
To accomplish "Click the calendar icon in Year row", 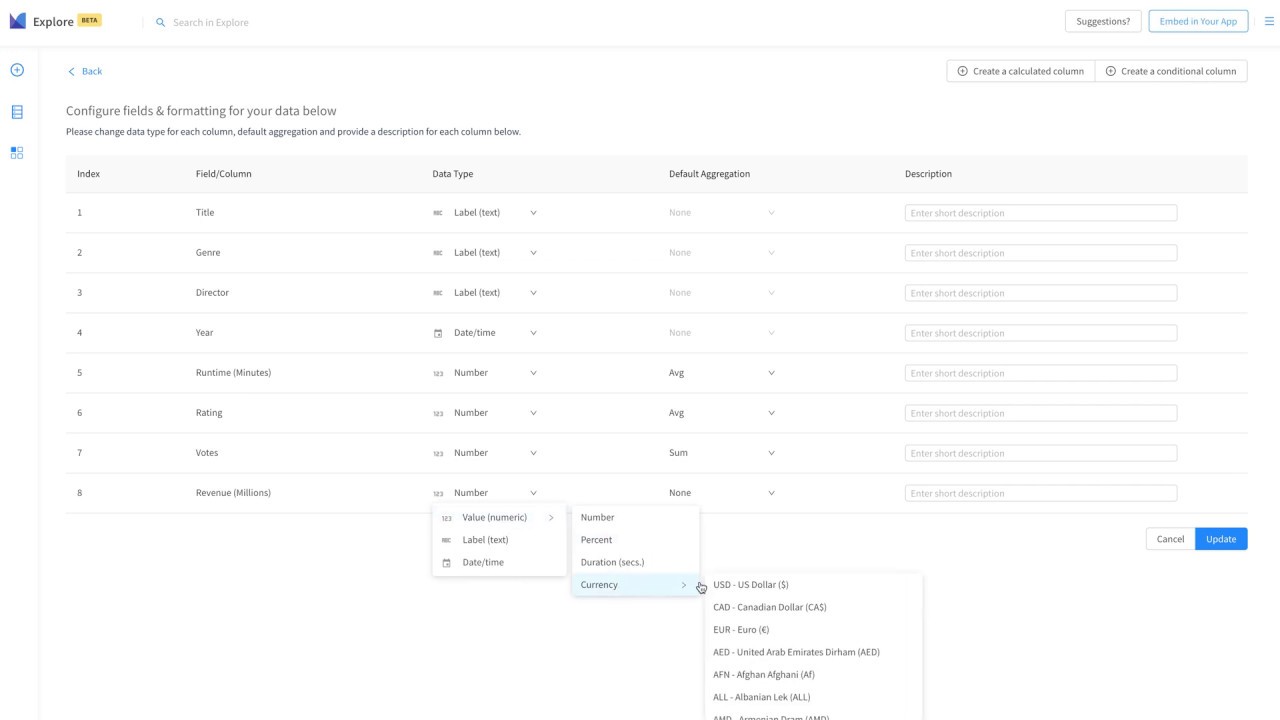I will [x=438, y=333].
